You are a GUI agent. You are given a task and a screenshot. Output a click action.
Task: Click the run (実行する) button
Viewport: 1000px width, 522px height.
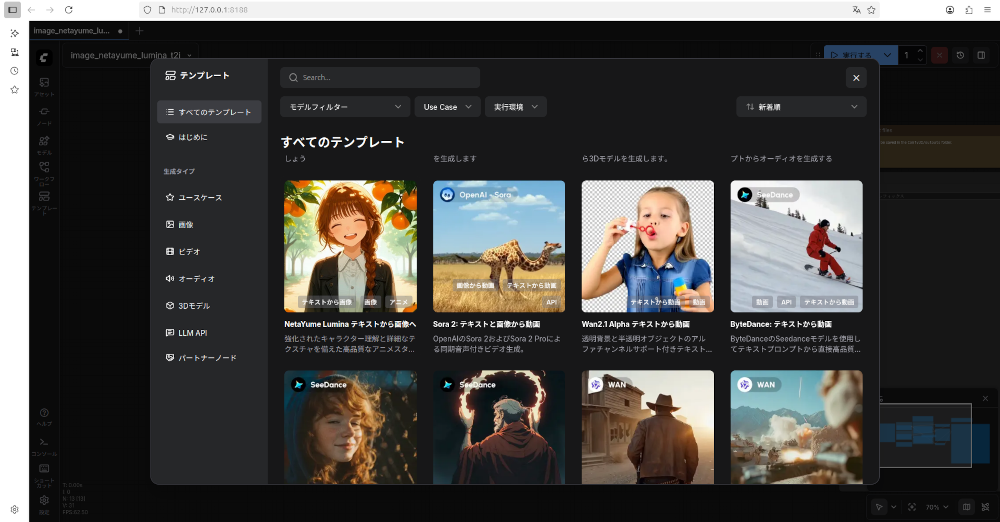pos(851,55)
